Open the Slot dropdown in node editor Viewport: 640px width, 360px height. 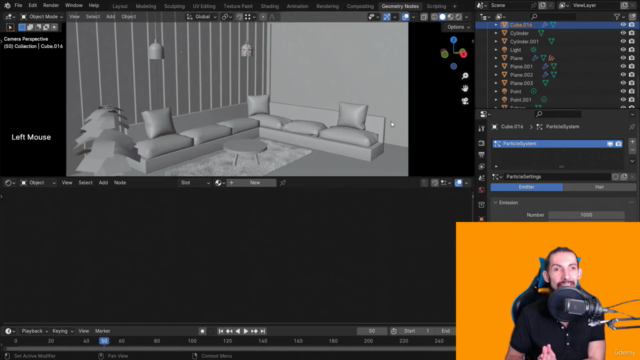coord(195,182)
